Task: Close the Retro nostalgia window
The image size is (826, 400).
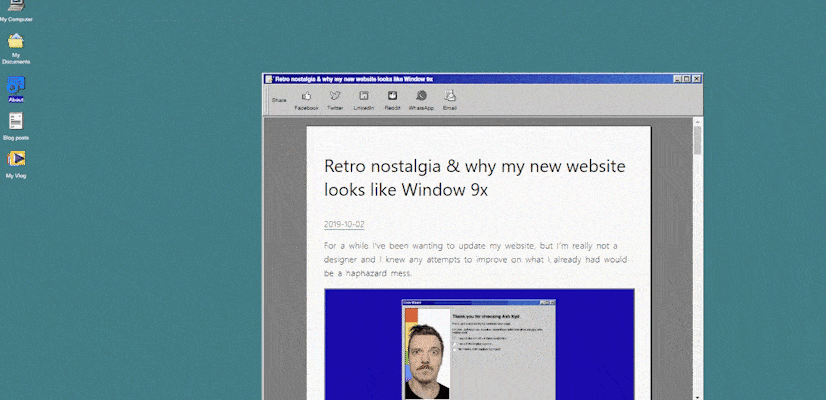Action: 696,79
